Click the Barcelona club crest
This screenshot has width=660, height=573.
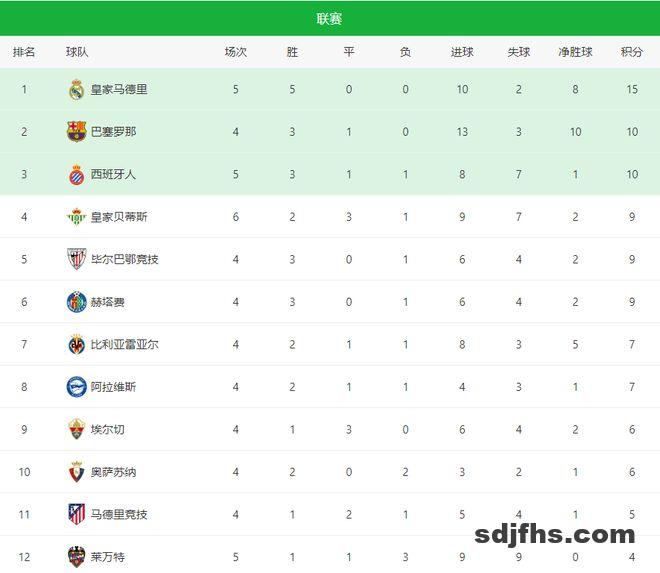[x=76, y=131]
